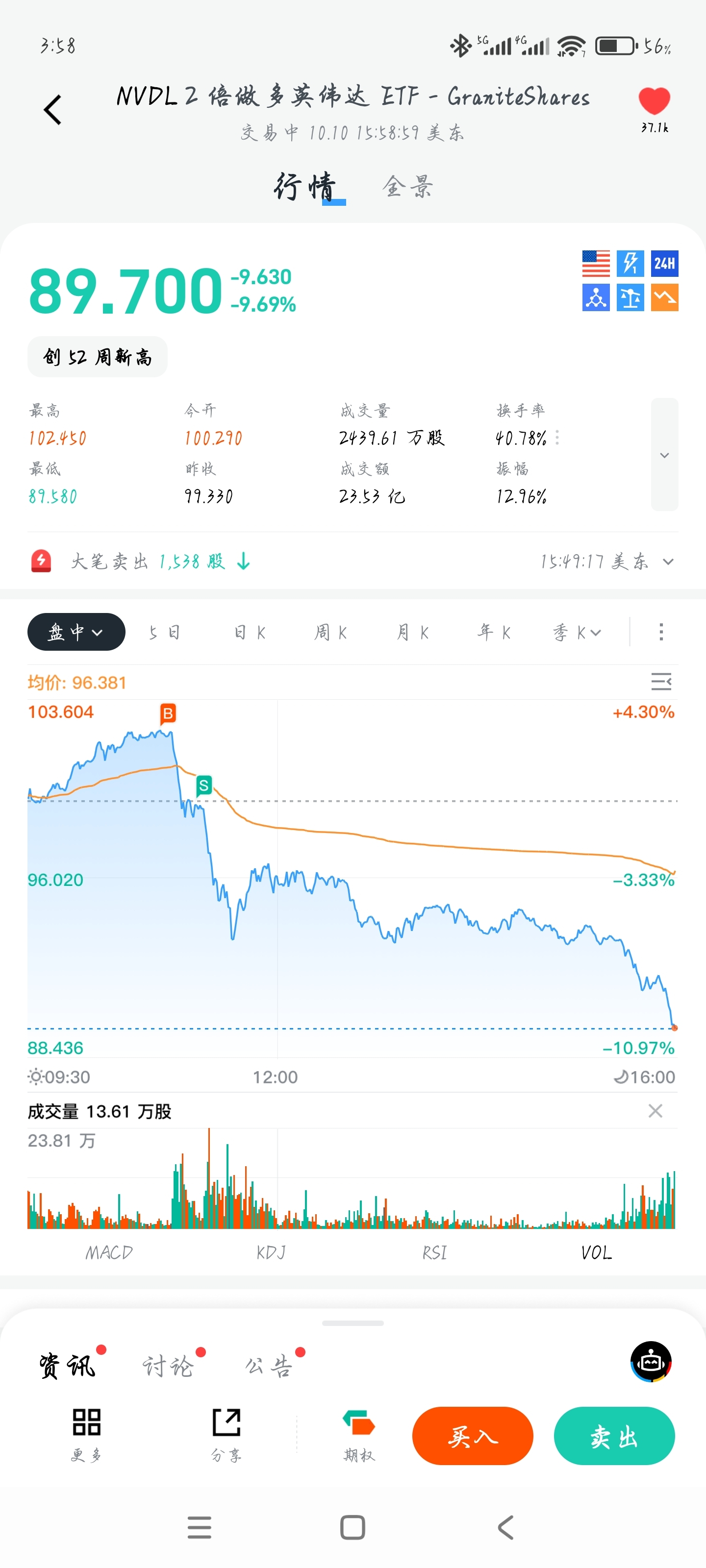Open the 盘中 timeframe dropdown
The image size is (706, 1568).
(x=76, y=632)
